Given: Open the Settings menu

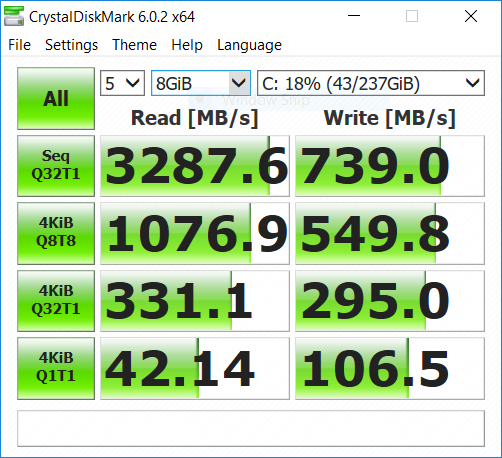Looking at the screenshot, I should tap(71, 45).
